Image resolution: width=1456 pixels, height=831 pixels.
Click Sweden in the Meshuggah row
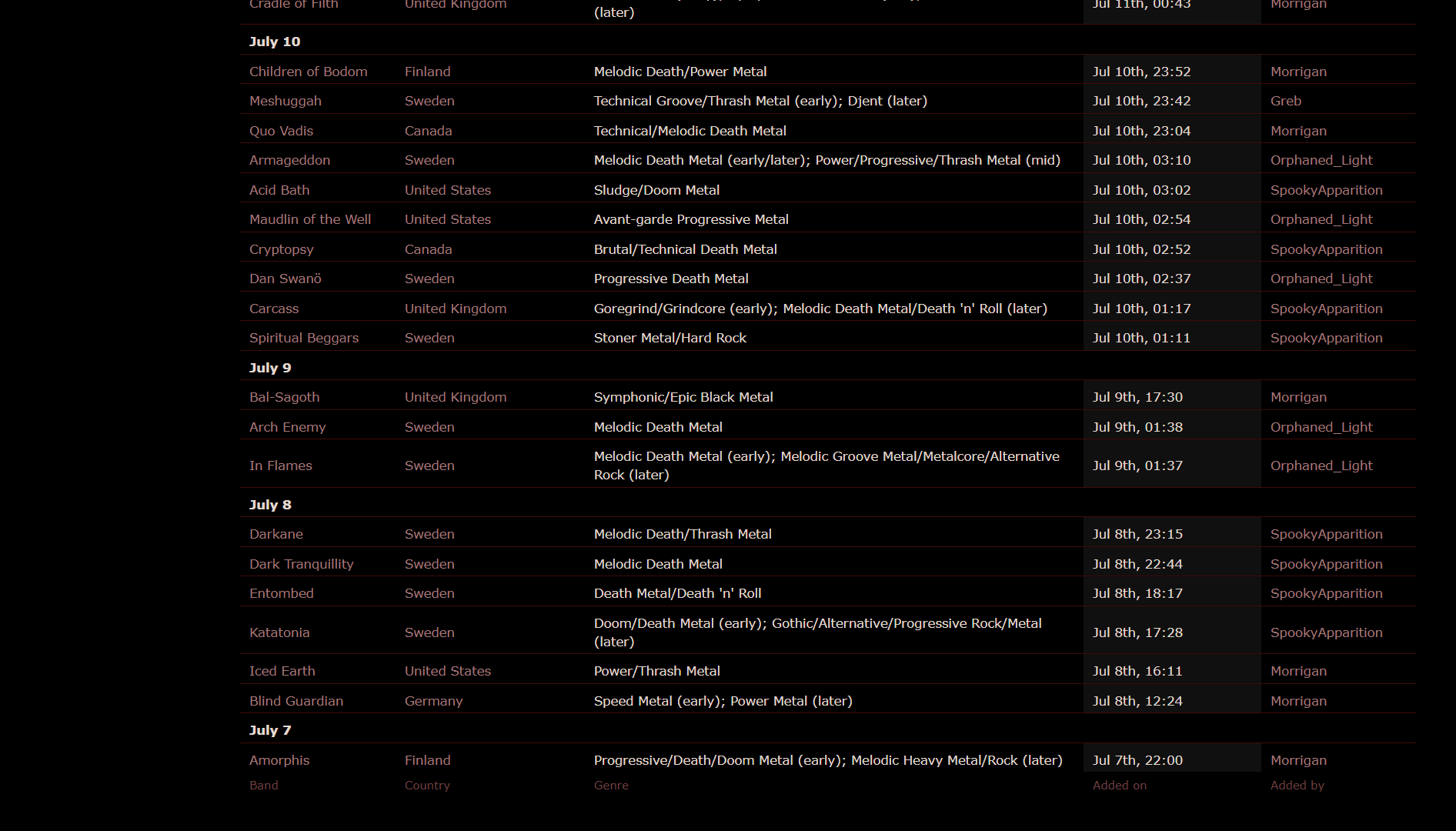point(429,101)
